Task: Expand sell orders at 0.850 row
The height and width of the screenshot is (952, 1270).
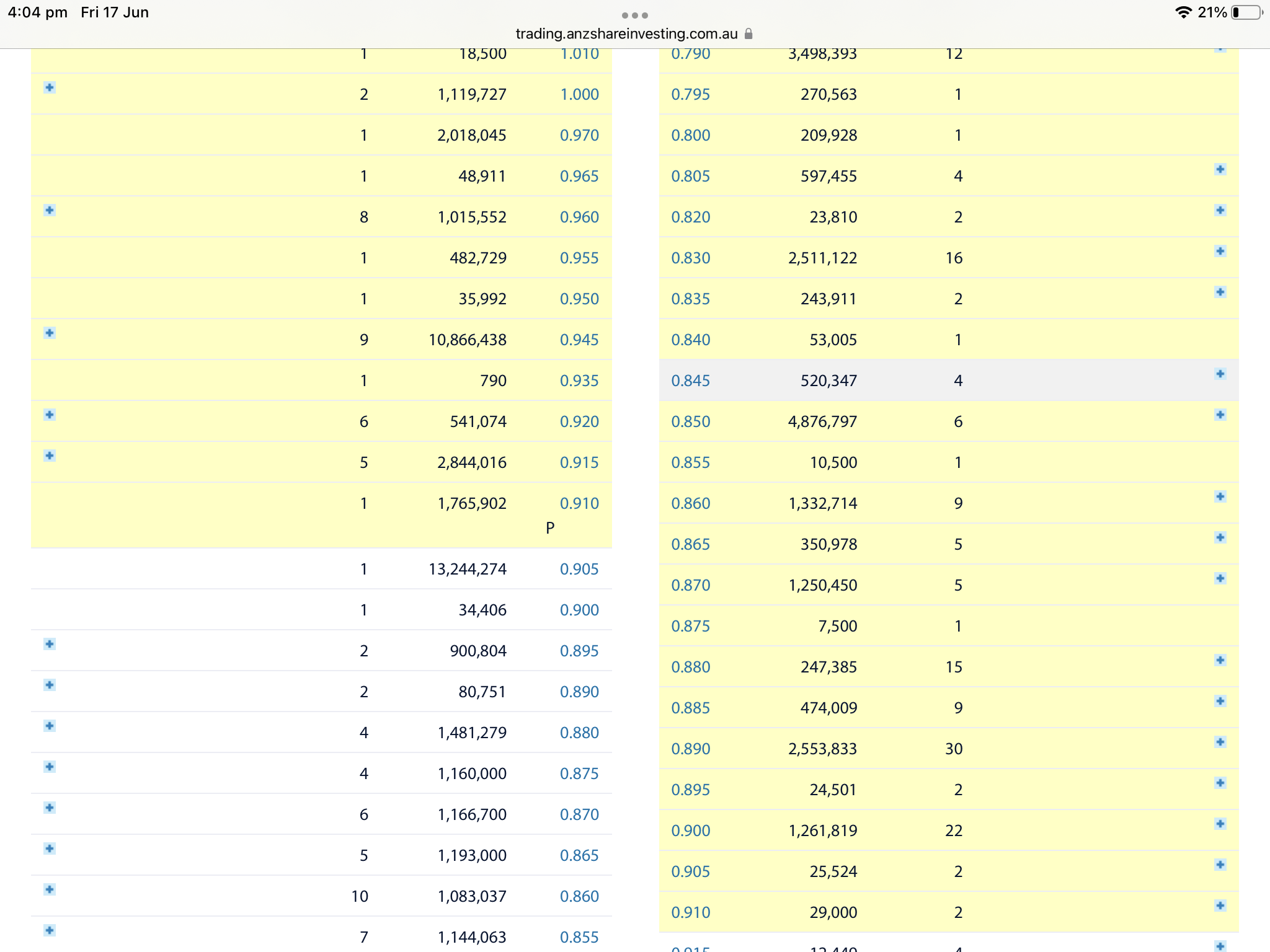Action: (x=1220, y=415)
